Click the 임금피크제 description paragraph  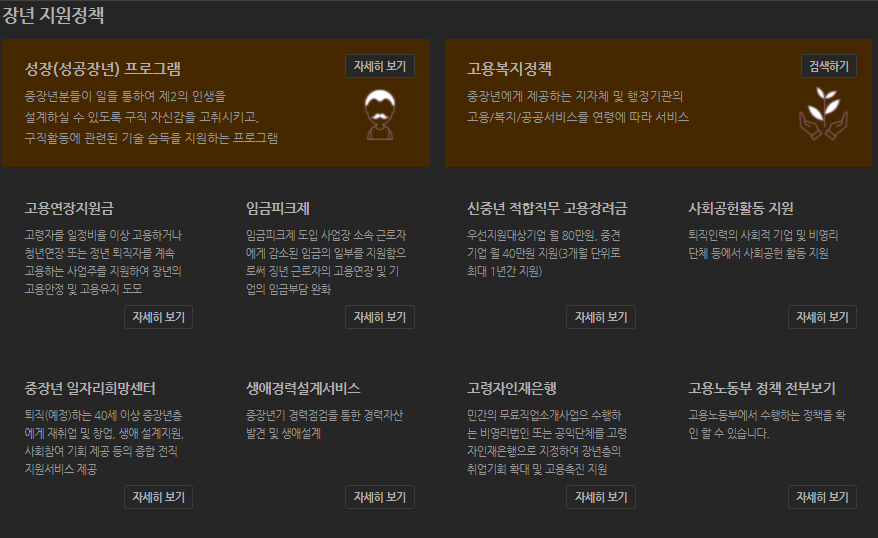326,262
